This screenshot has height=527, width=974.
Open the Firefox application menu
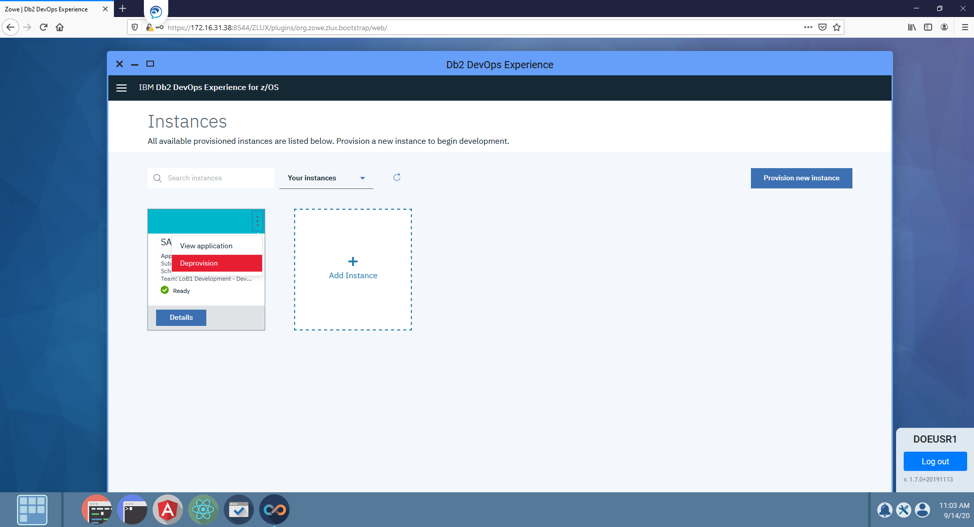pyautogui.click(x=965, y=27)
